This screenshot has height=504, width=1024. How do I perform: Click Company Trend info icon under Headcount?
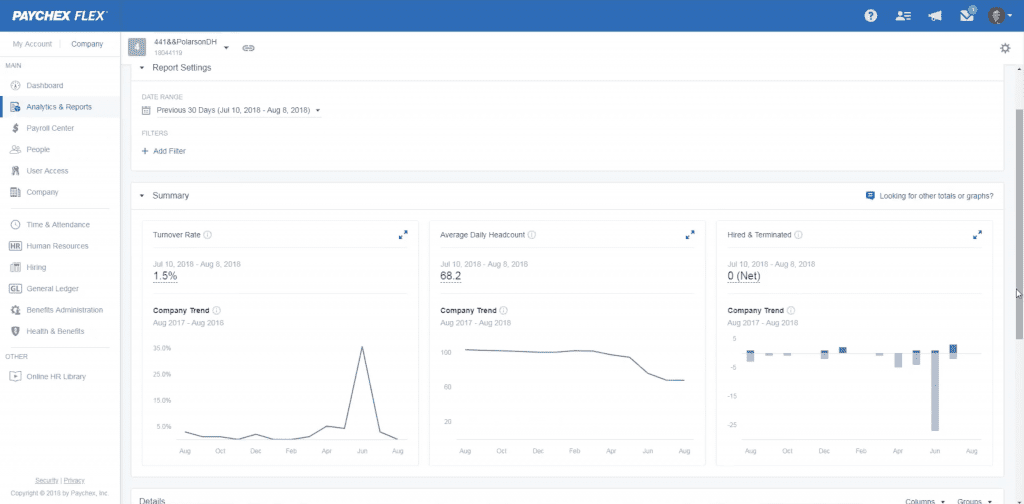click(x=504, y=311)
